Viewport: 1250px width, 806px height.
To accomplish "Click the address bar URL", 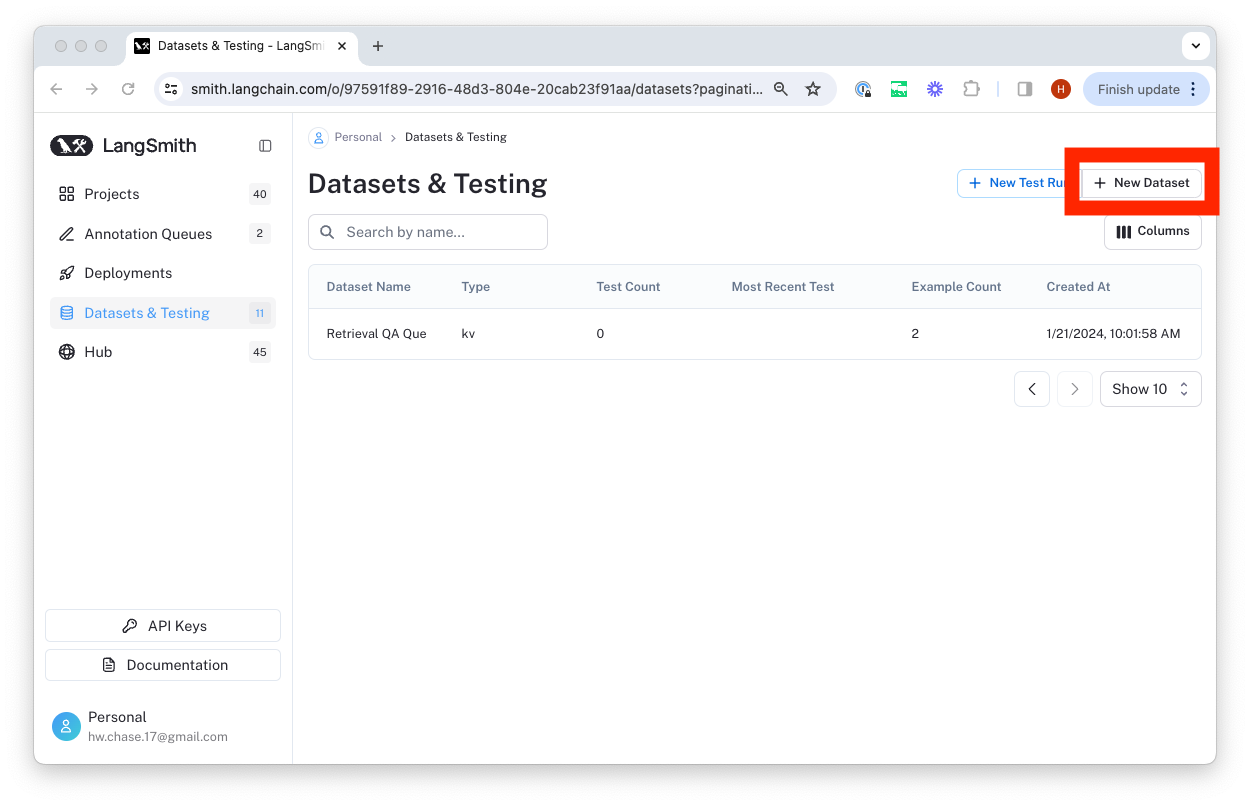I will point(477,89).
